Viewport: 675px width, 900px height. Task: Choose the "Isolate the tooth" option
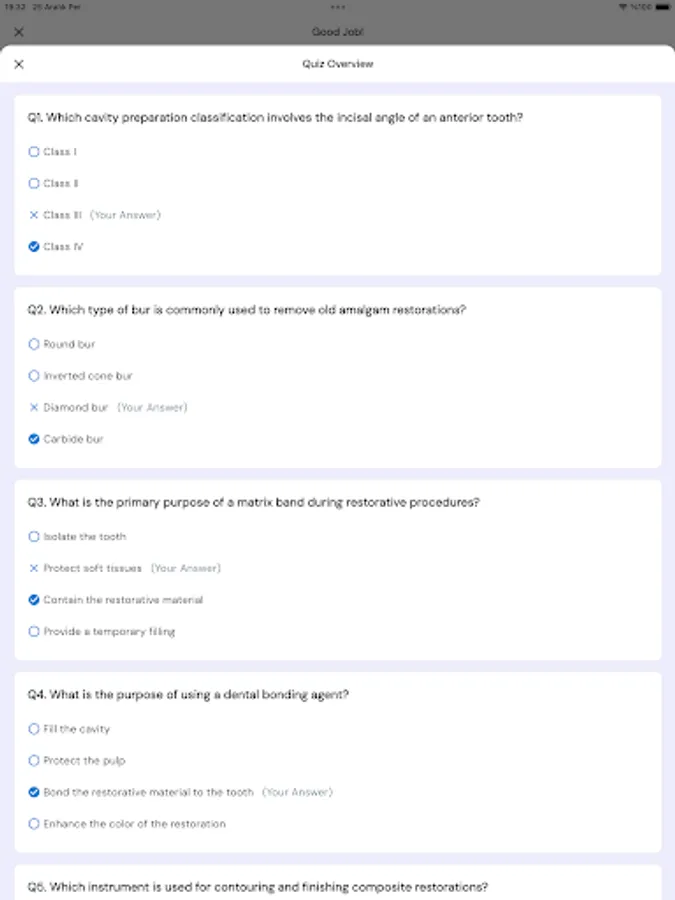point(33,535)
